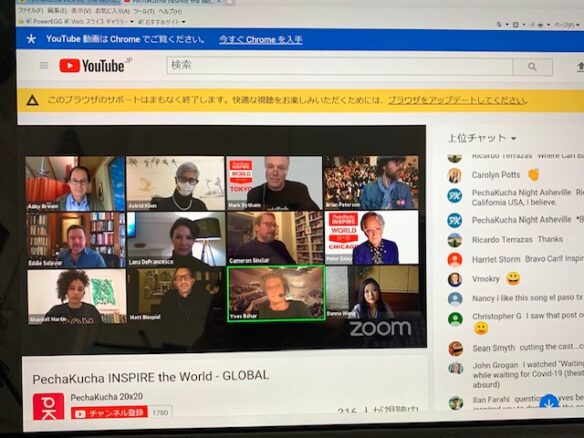This screenshot has height=438, width=584.
Task: Click the John Grogan chat author name
Action: point(495,365)
